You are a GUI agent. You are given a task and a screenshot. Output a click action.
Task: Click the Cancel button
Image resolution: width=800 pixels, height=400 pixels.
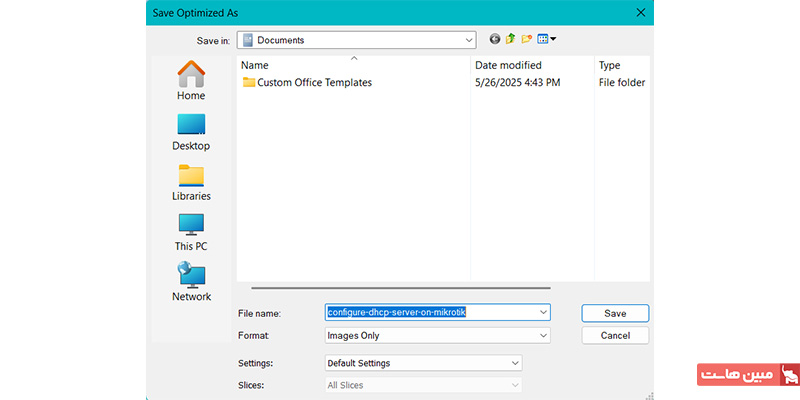point(615,336)
